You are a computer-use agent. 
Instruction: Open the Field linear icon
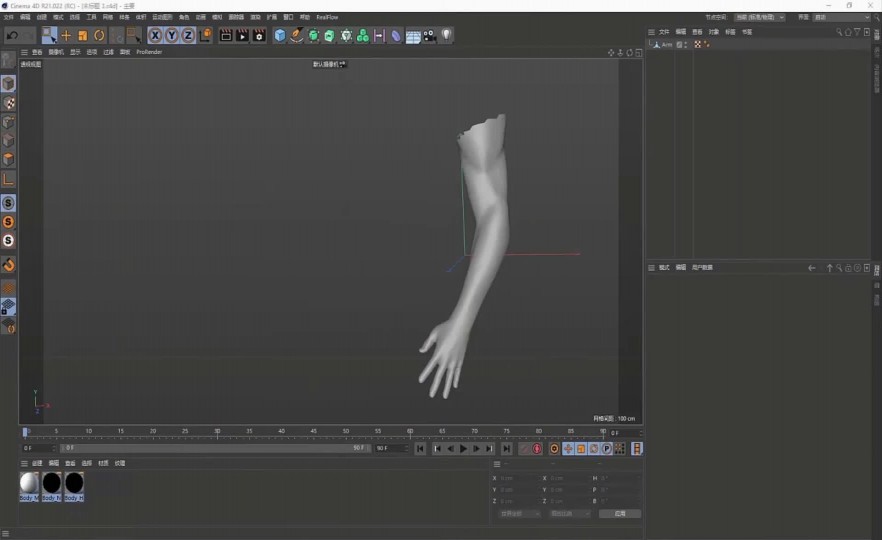(x=379, y=36)
